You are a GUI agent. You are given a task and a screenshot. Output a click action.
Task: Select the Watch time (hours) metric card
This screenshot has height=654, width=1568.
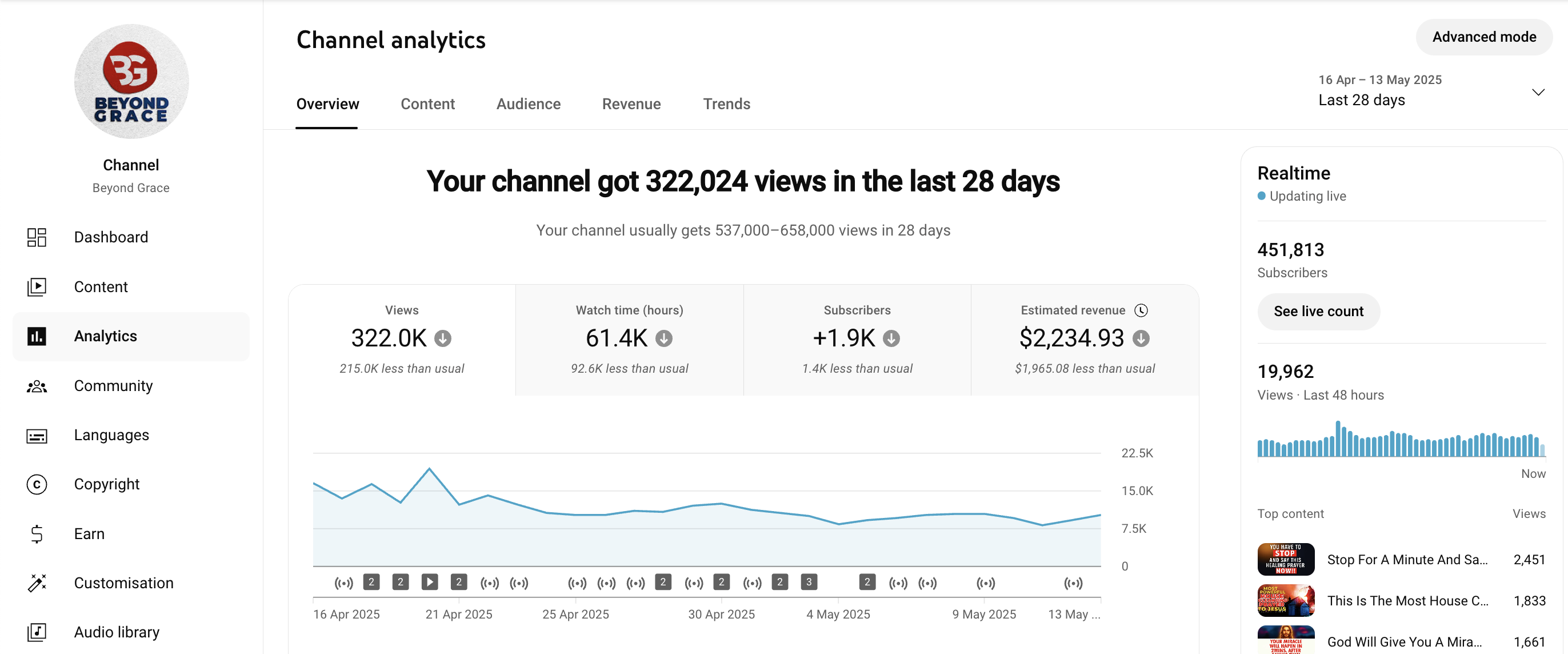(629, 340)
